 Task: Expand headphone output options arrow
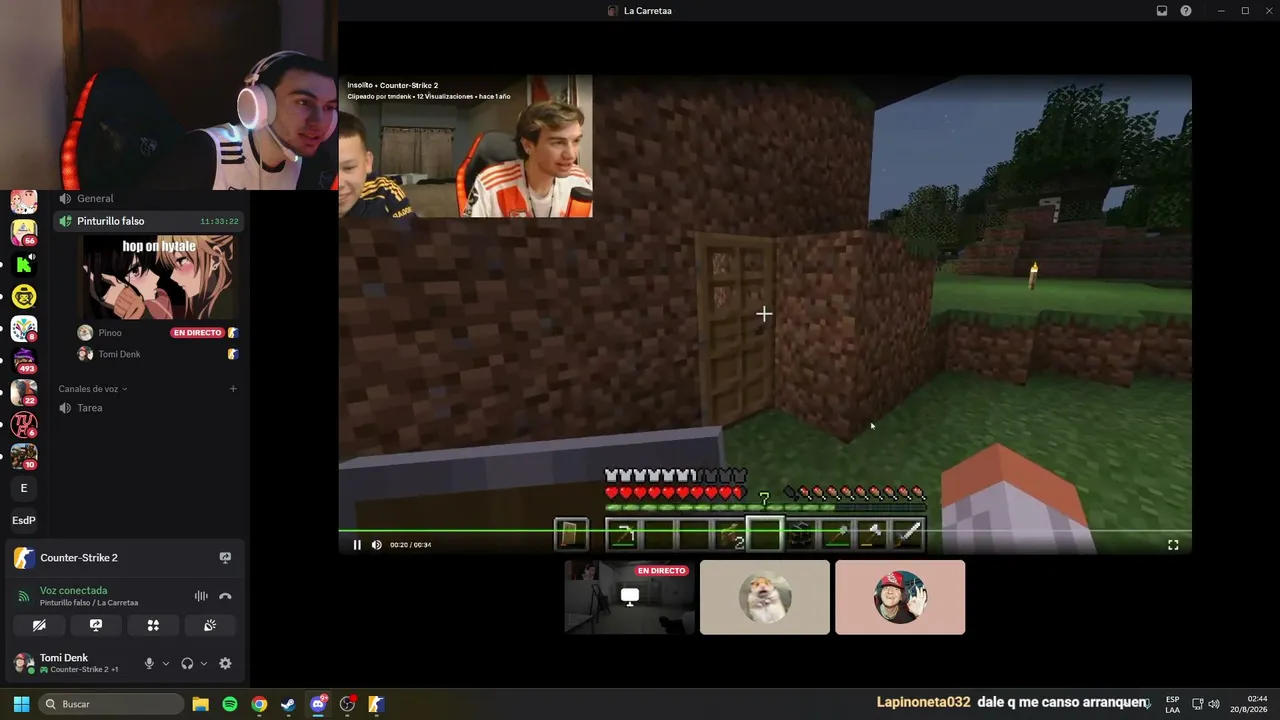coord(204,663)
